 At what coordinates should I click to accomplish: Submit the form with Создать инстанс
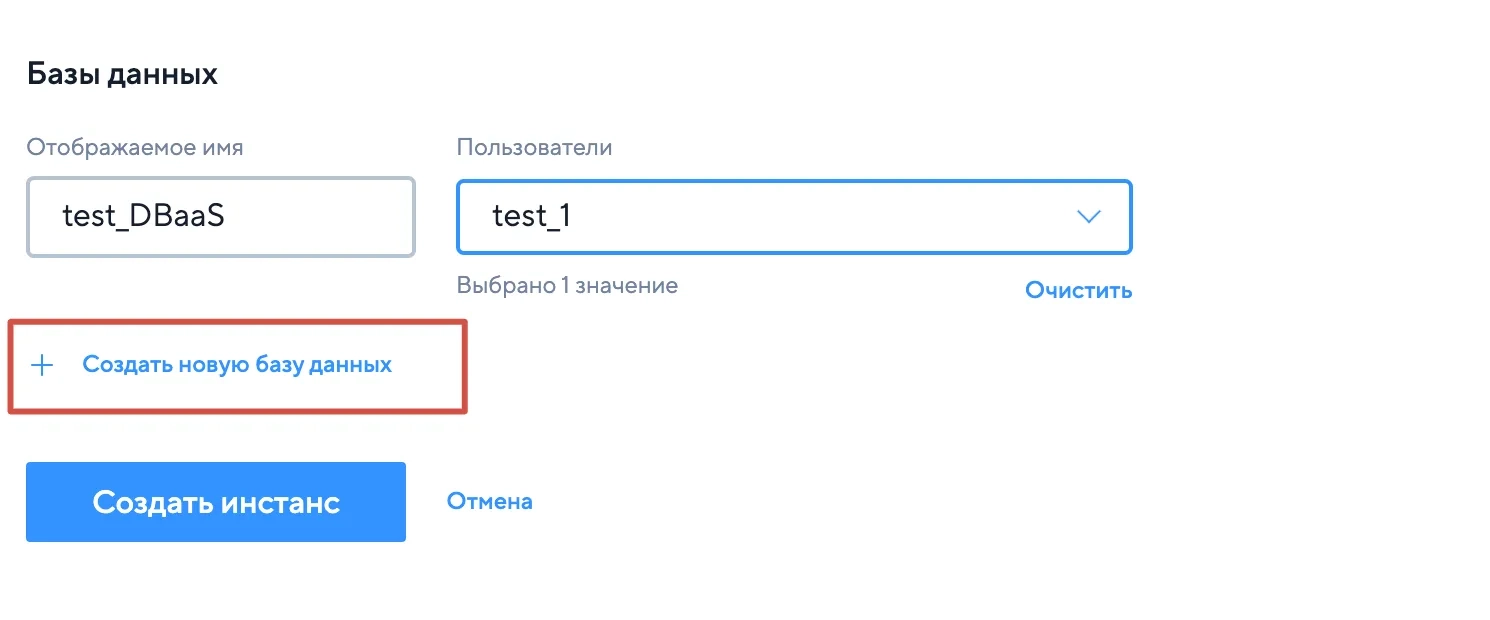[x=216, y=502]
